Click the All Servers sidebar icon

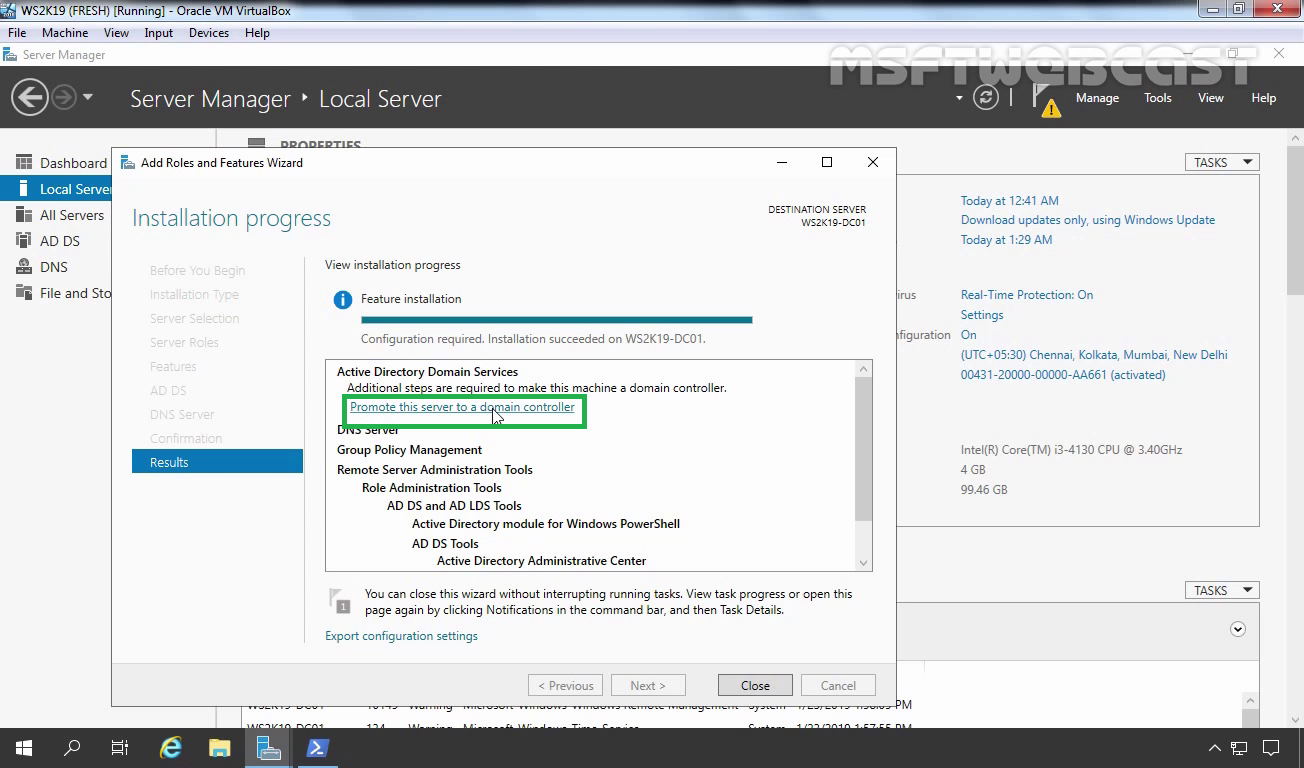(23, 215)
